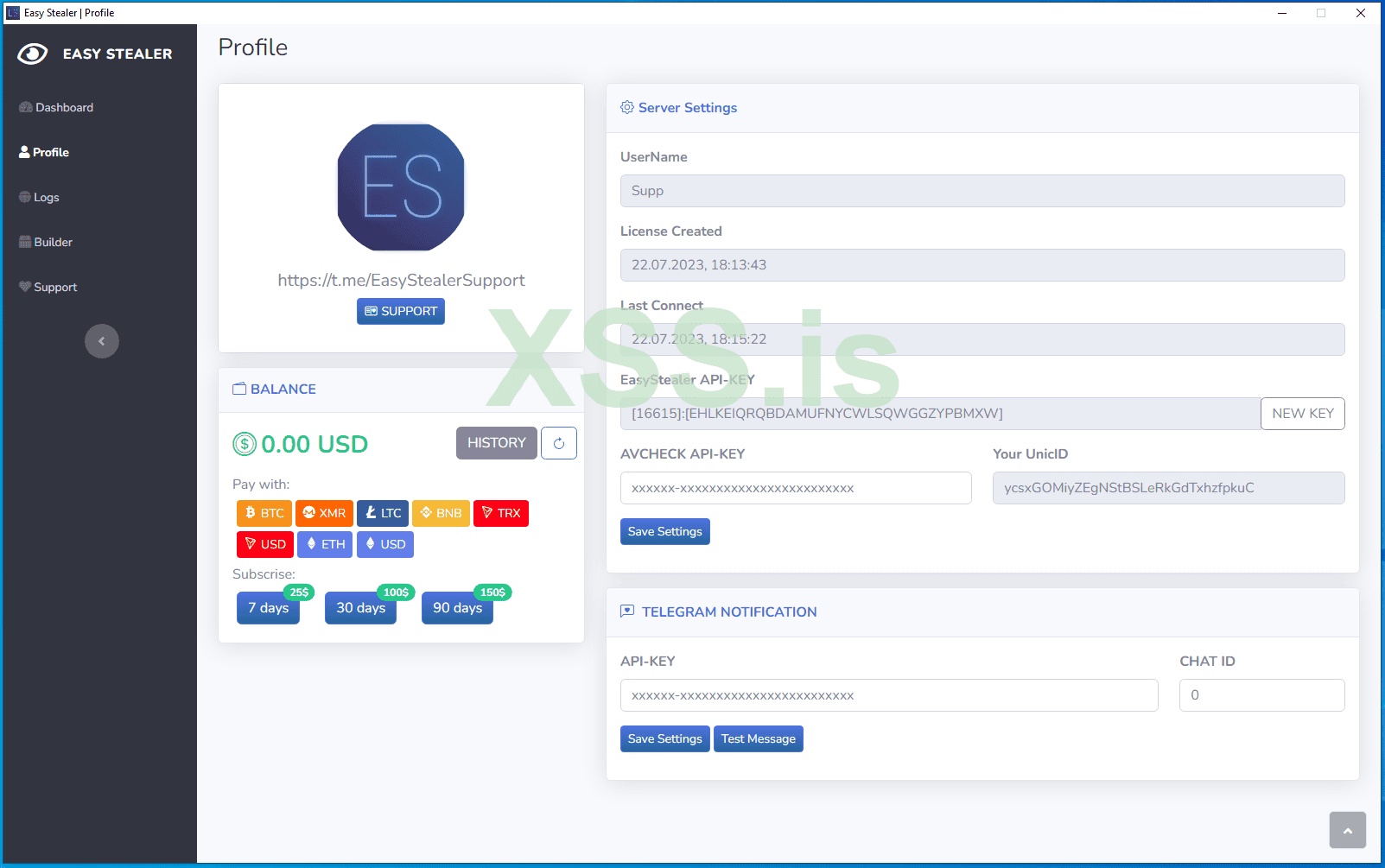Click the Last Connect timestamp field
Screen dimensions: 1385x868
click(x=982, y=339)
